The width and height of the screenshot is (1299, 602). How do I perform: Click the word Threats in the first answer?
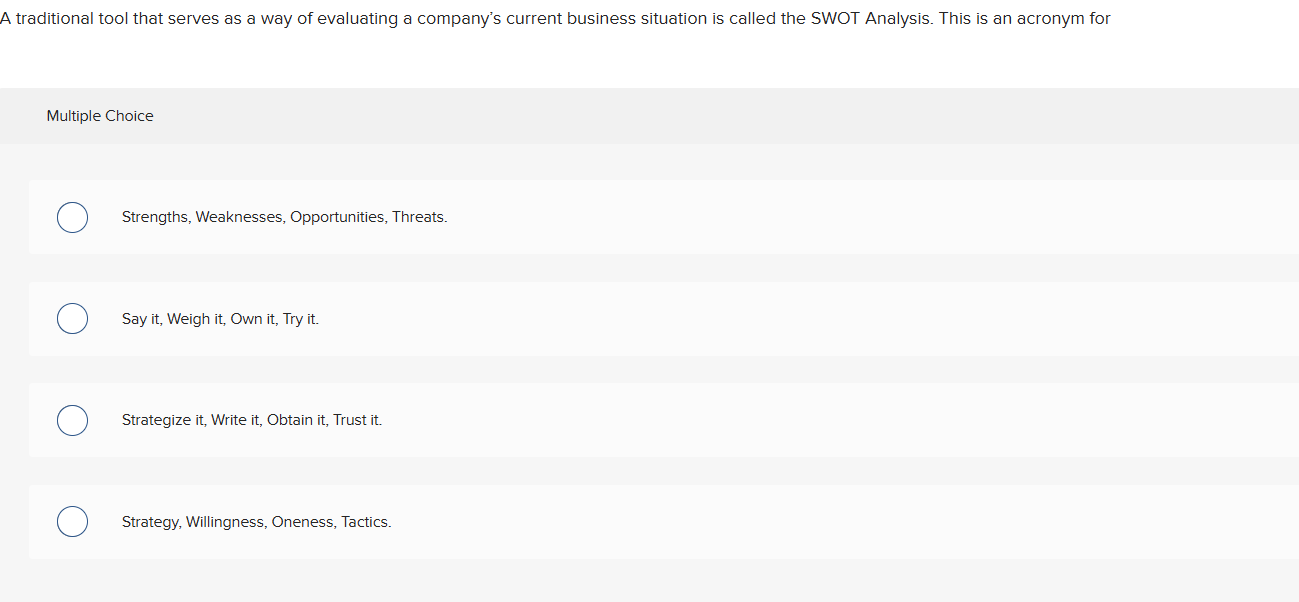tap(418, 217)
